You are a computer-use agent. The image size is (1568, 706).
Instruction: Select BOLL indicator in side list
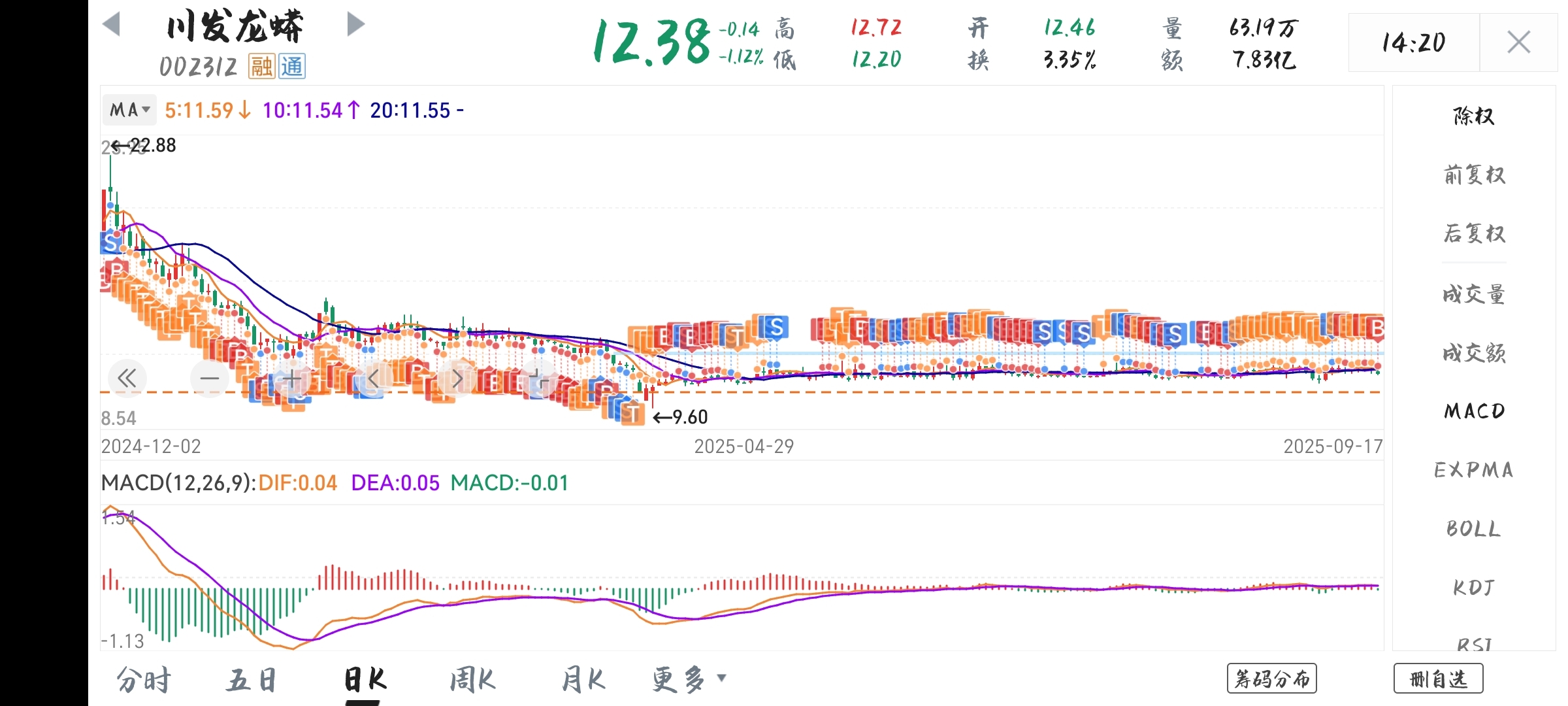[1474, 528]
